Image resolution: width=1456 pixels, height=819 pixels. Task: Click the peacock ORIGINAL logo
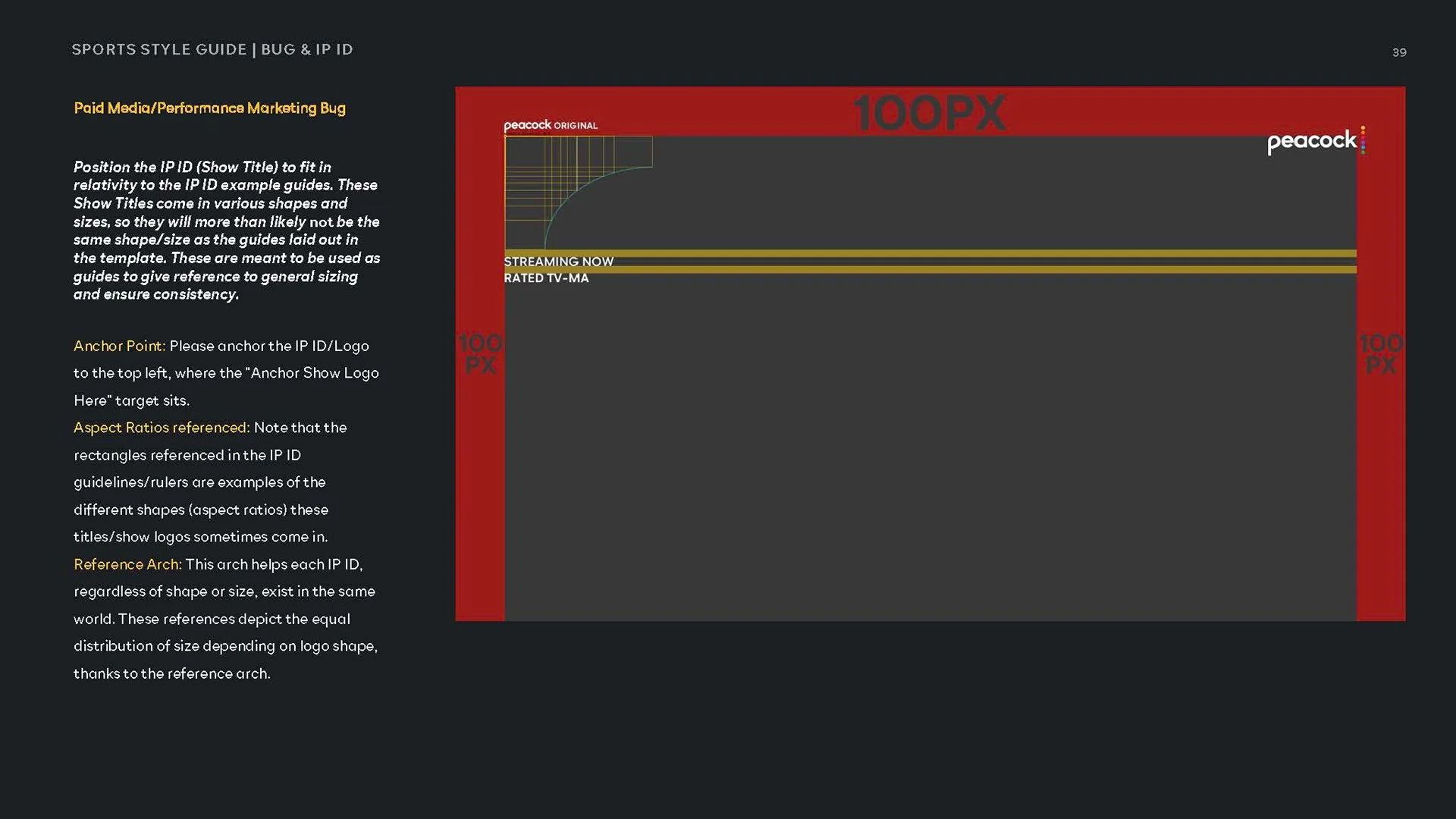[x=551, y=125]
